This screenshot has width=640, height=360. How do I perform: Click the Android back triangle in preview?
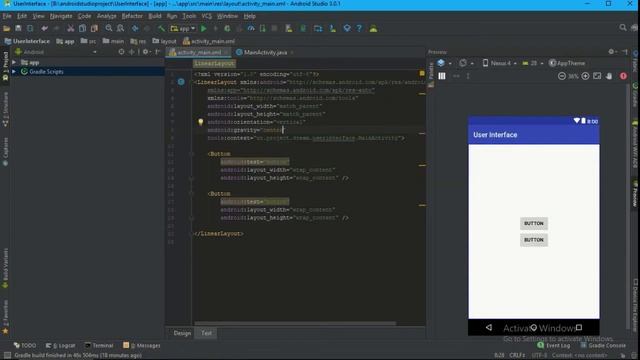[x=489, y=327]
